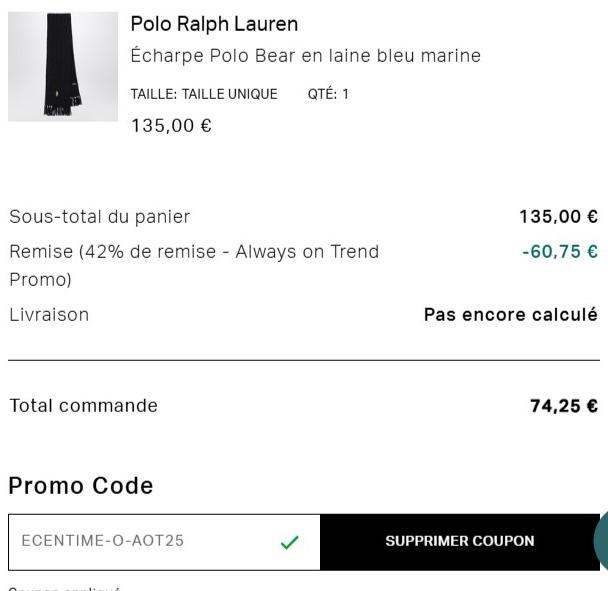Screen dimensions: 608x591
Task: Click the 74,25 € order total
Action: [563, 406]
